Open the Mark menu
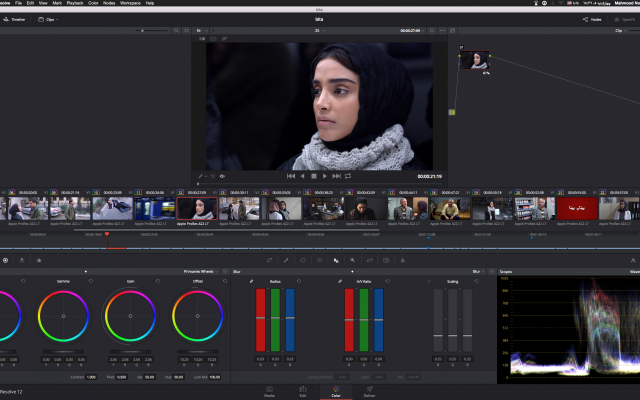The width and height of the screenshot is (640, 400). (57, 3)
